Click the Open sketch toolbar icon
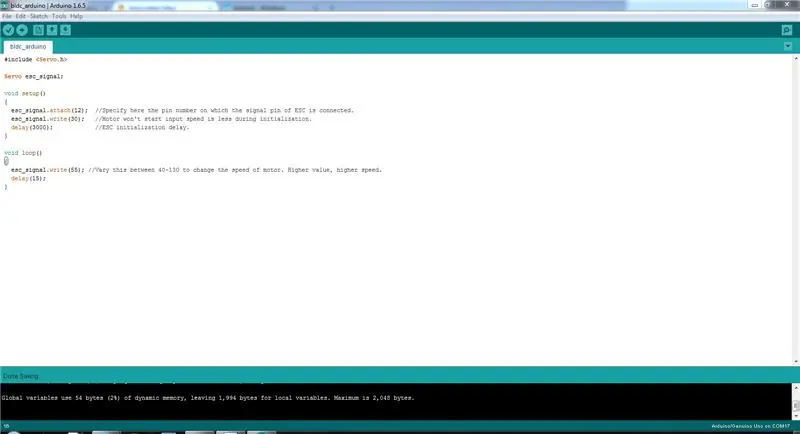The height and width of the screenshot is (434, 800). point(52,30)
